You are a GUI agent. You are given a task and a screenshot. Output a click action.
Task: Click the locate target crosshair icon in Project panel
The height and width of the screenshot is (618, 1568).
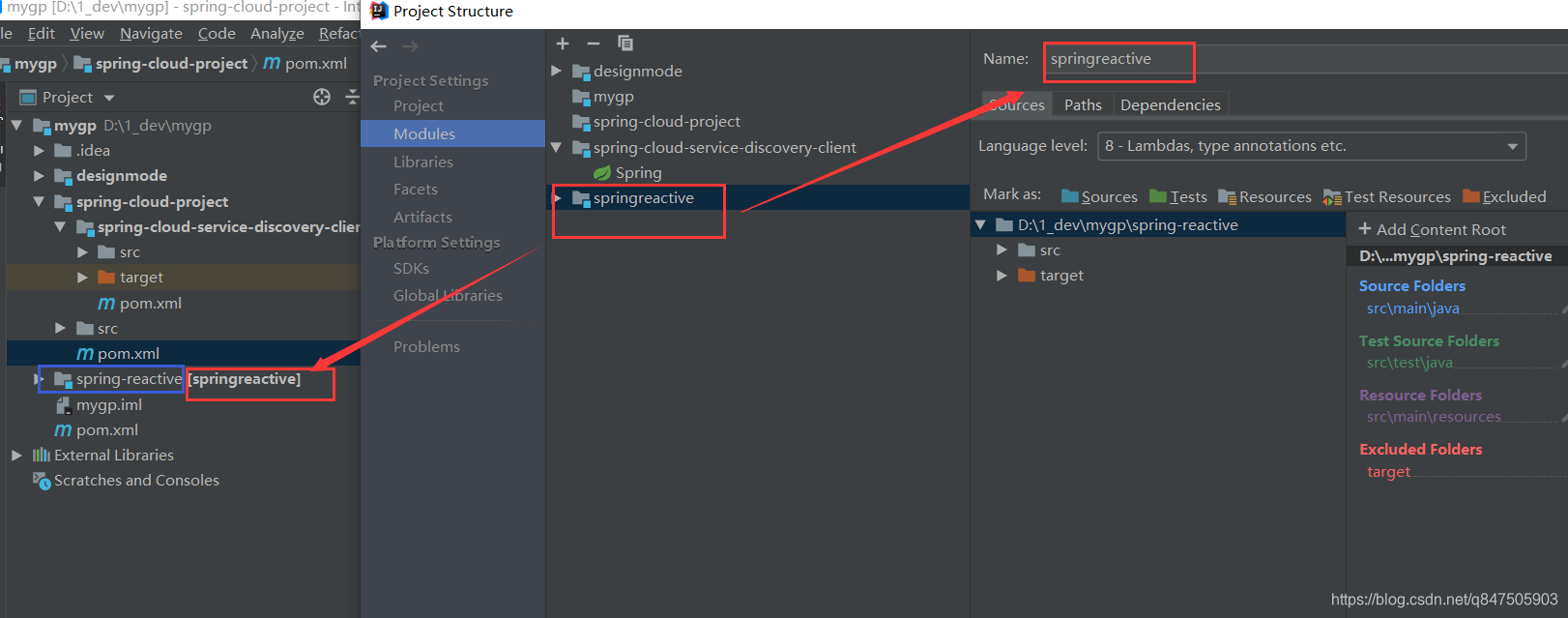point(322,97)
